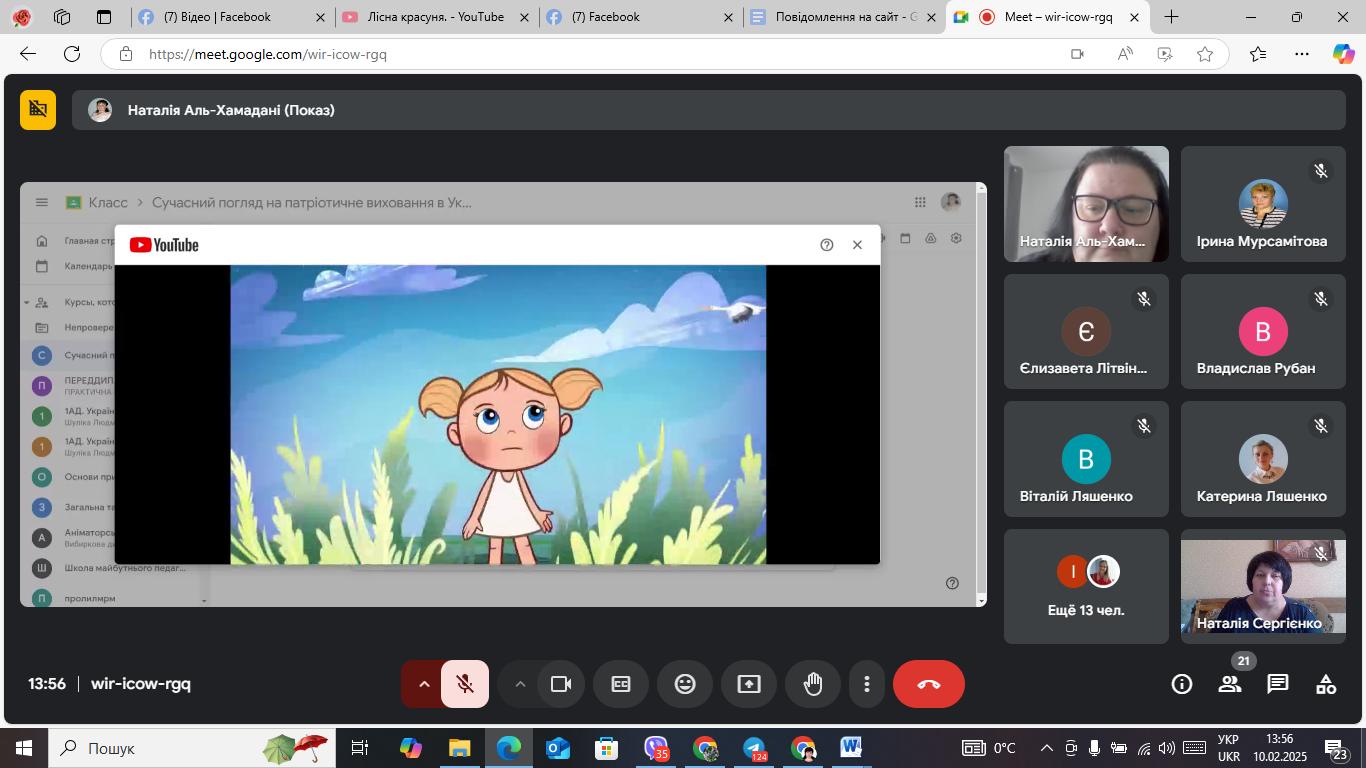
Task: Open Edge settings and more menu
Action: pyautogui.click(x=1301, y=54)
